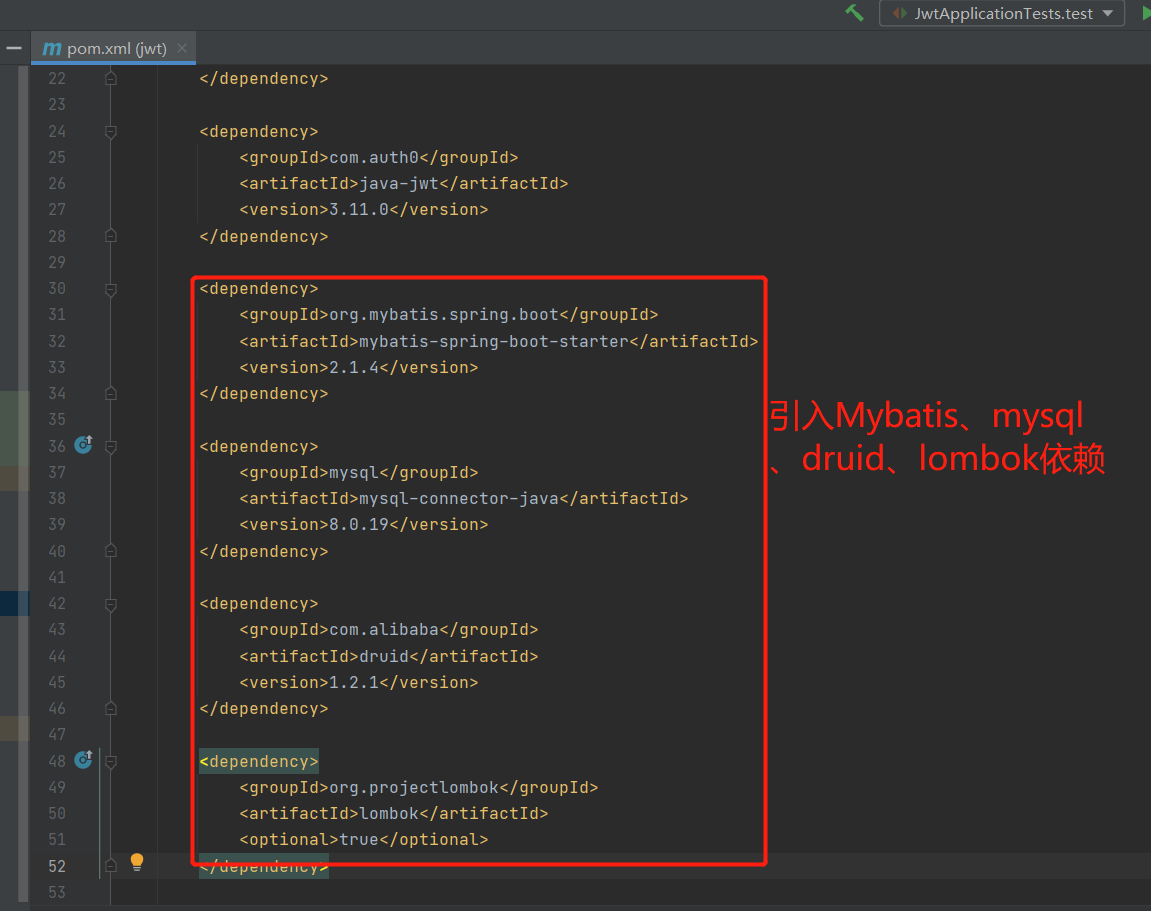Click the version 2.1.4 text

[354, 368]
